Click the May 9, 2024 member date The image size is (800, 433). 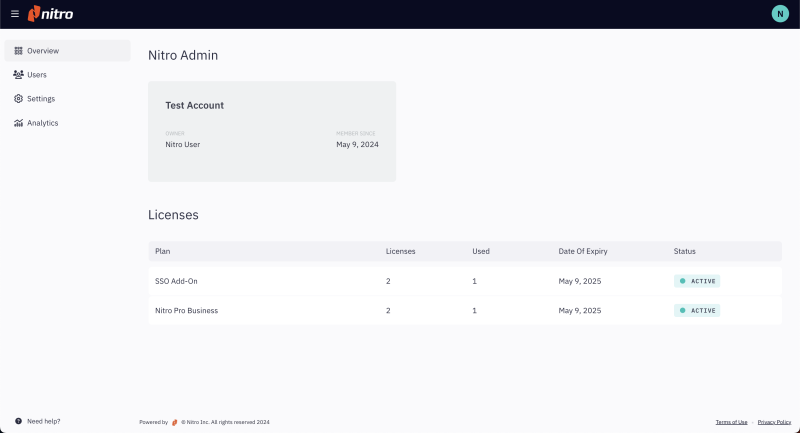tap(357, 144)
